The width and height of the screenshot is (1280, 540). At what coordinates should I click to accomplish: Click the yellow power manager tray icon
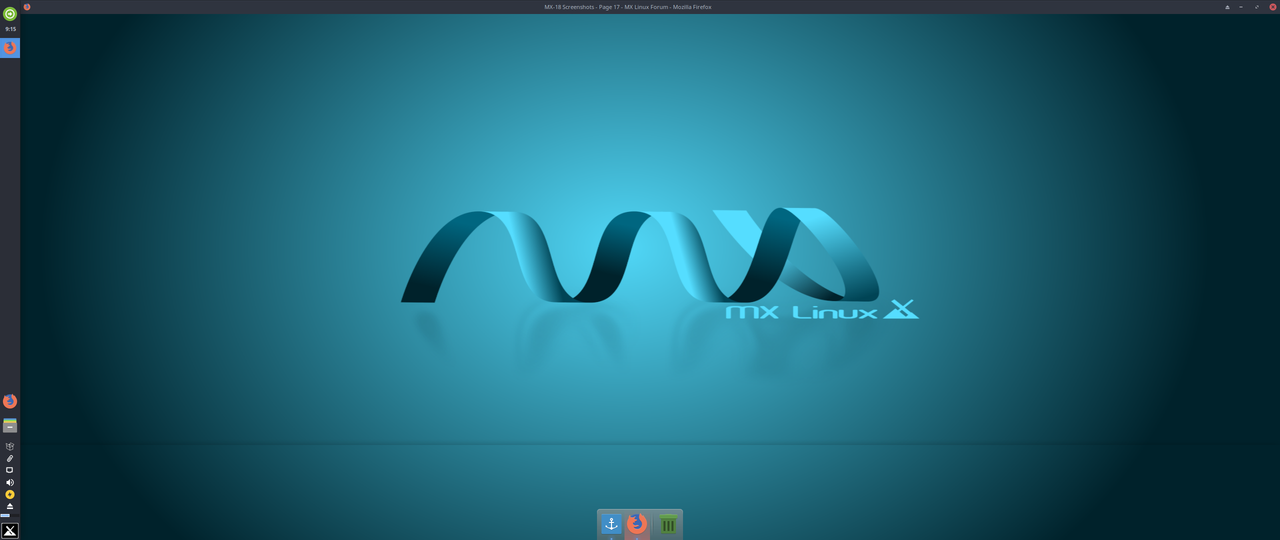pos(10,494)
